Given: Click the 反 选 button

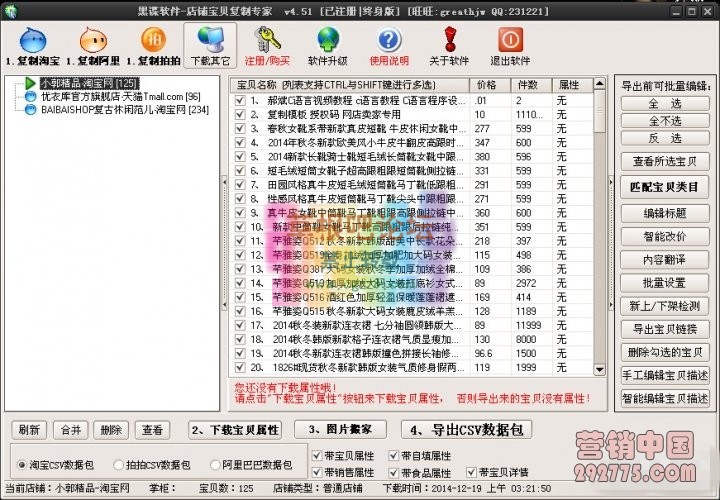Looking at the screenshot, I should (x=664, y=138).
